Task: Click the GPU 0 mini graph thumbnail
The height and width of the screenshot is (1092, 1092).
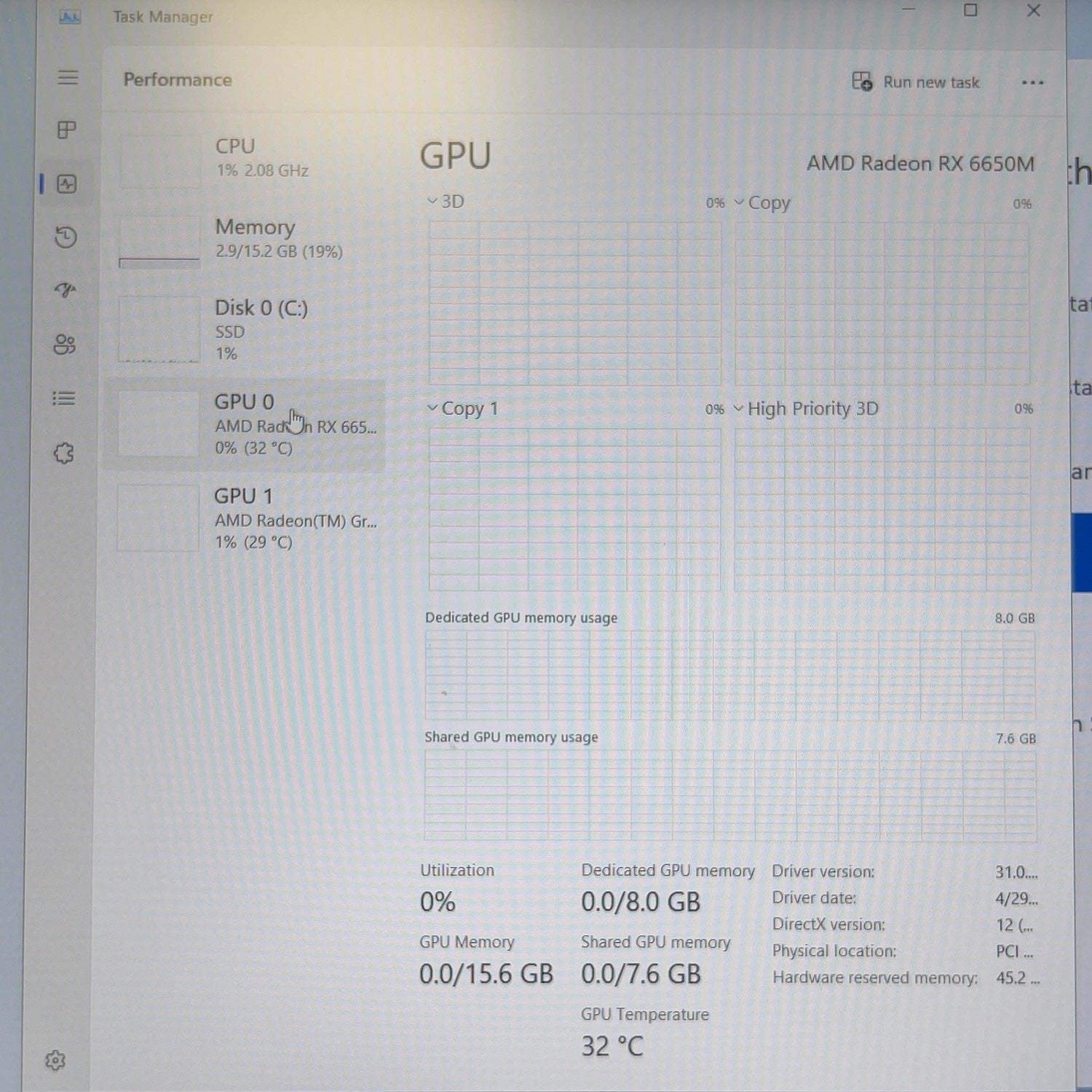Action: (158, 424)
